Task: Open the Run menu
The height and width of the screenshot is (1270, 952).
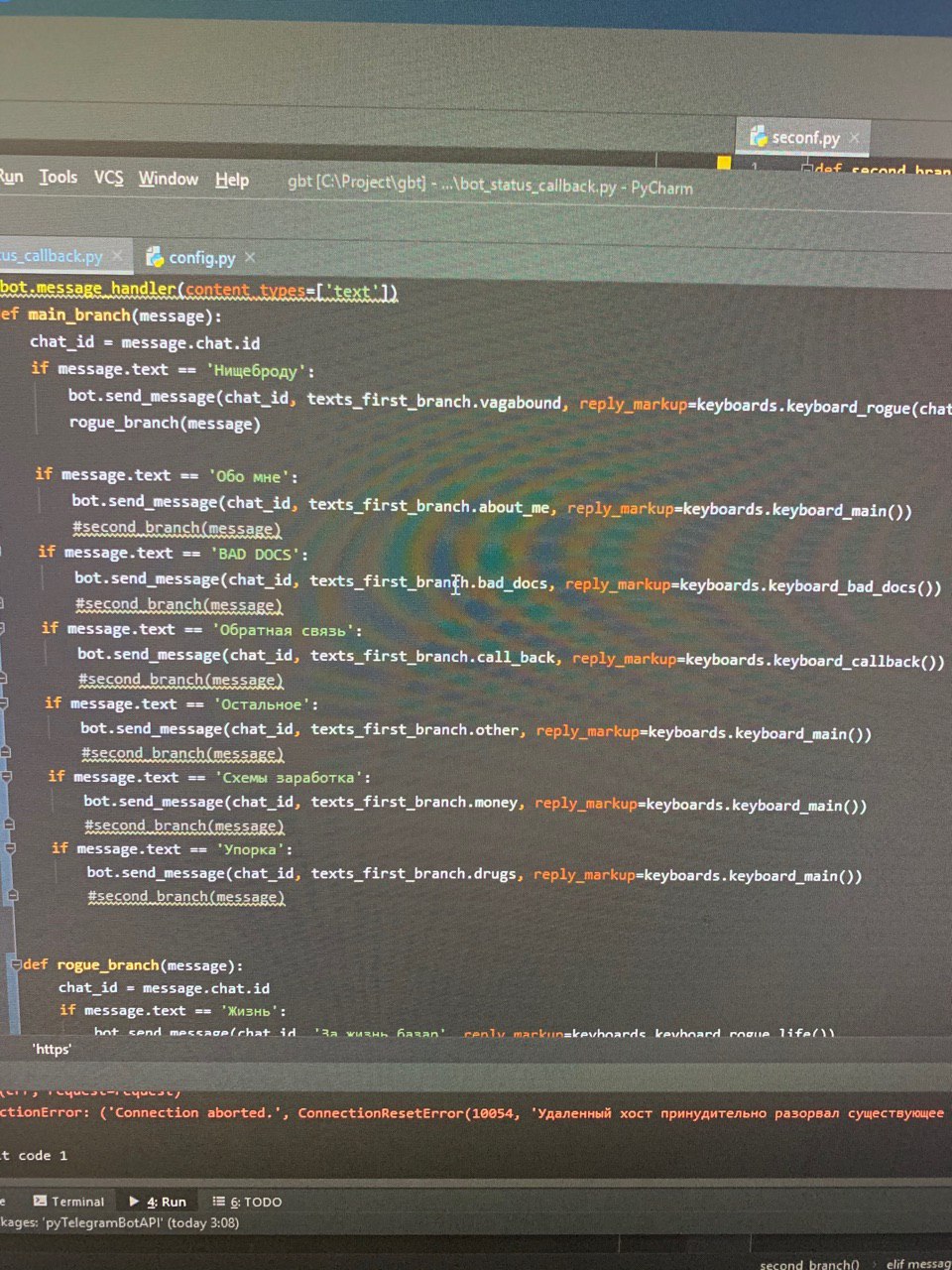Action: (x=11, y=177)
